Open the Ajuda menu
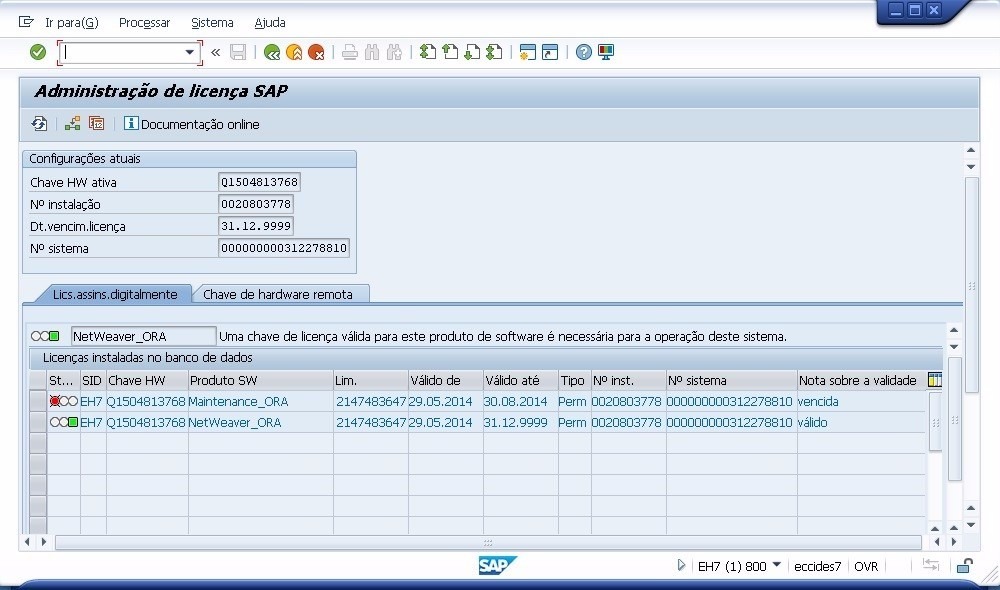This screenshot has width=1000, height=590. coord(270,22)
